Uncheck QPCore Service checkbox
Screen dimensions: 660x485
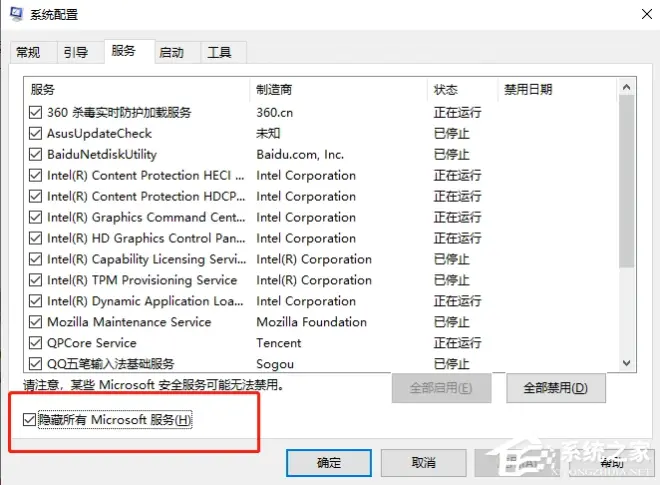35,343
